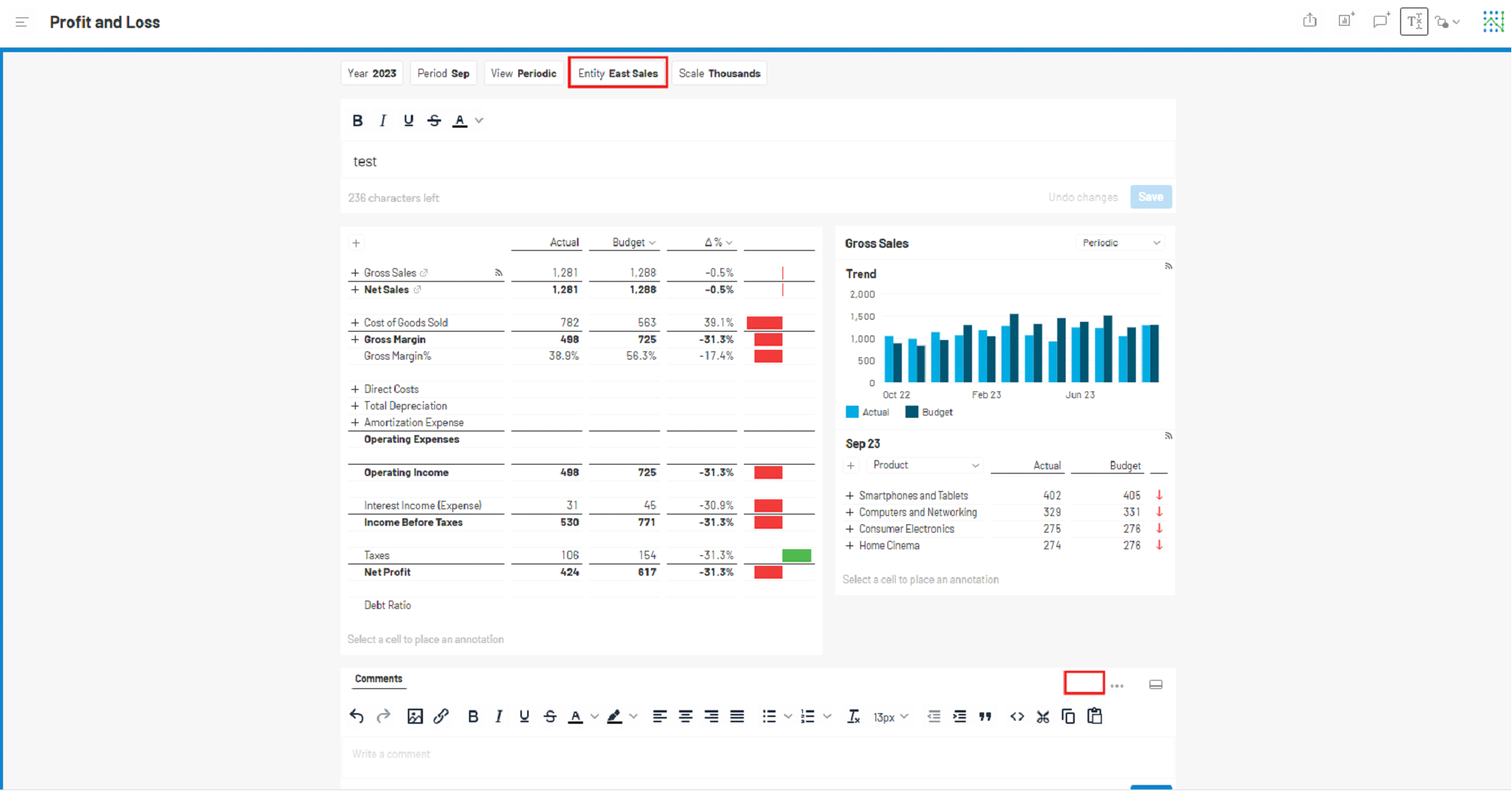Open the Periodic dropdown in Gross Sales

pos(1121,243)
